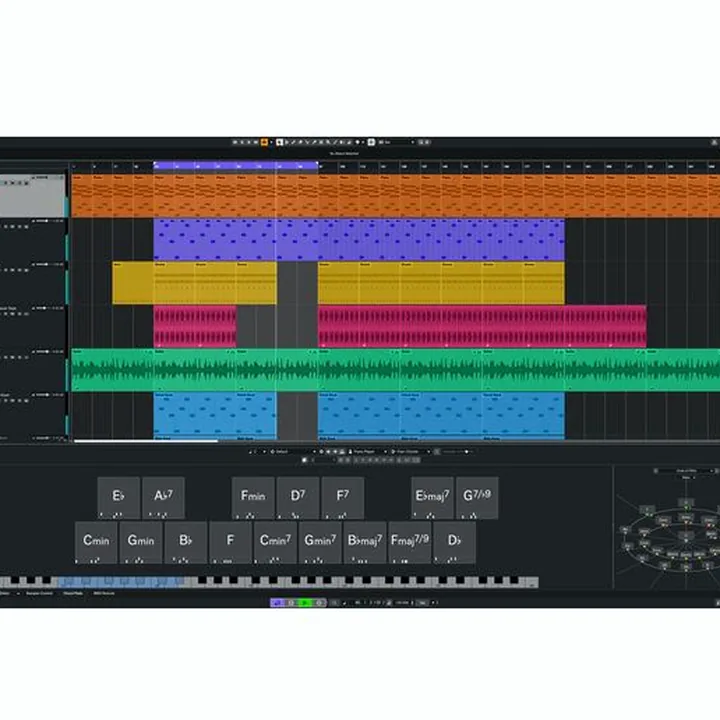Viewport: 720px width, 720px height.
Task: Select the purple MIDI clip on second track
Action: tap(359, 240)
